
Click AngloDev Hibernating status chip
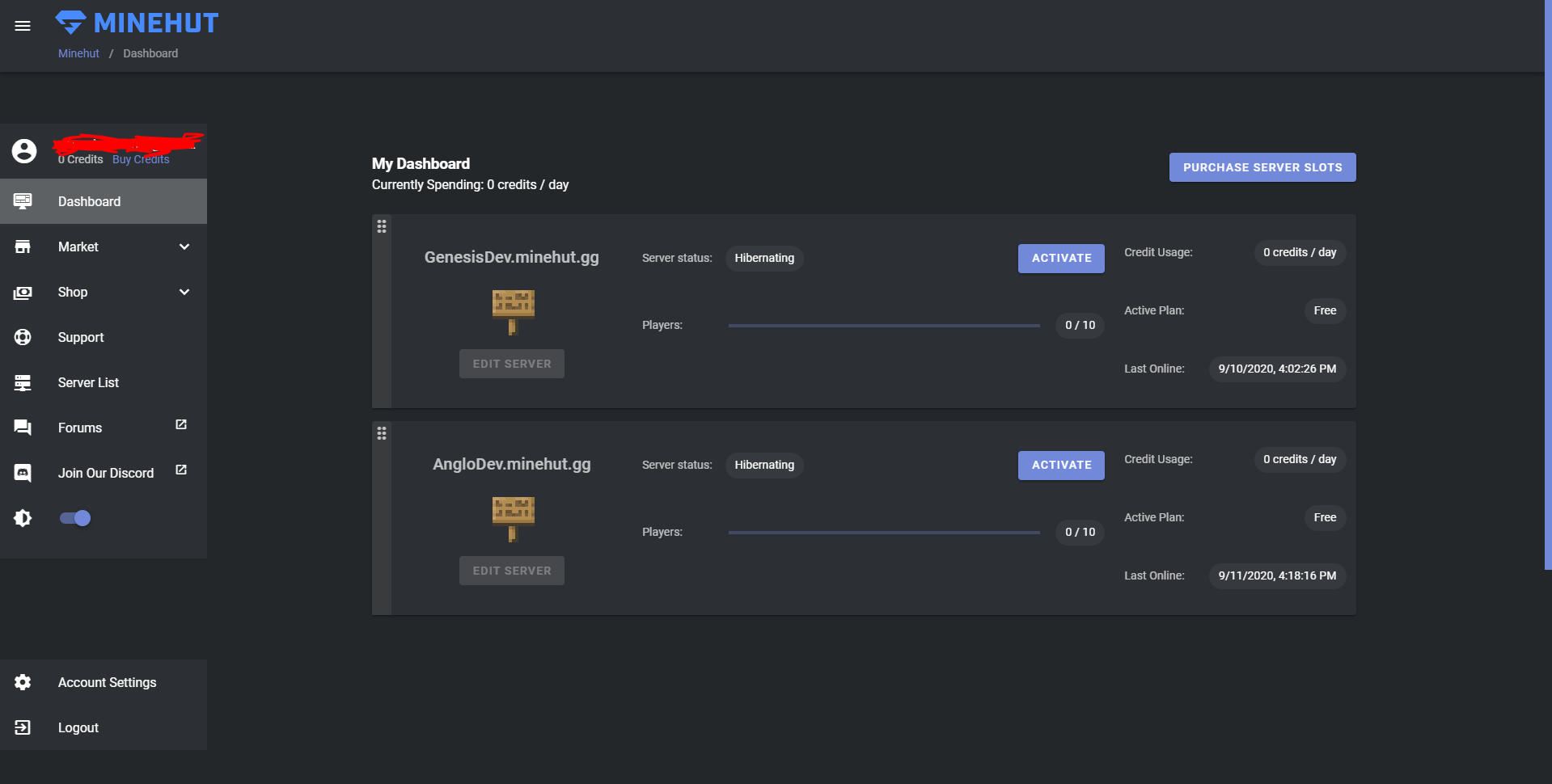(764, 465)
